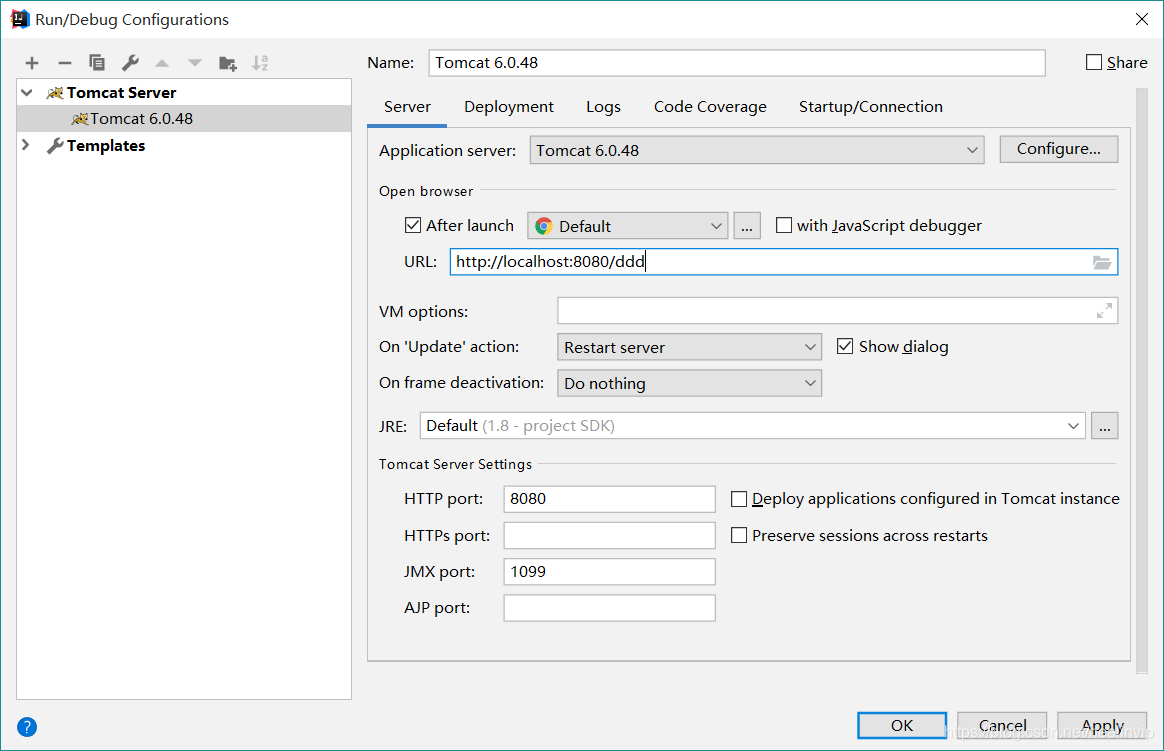Focus the HTTPs port field
Image resolution: width=1164 pixels, height=751 pixels.
pyautogui.click(x=609, y=535)
